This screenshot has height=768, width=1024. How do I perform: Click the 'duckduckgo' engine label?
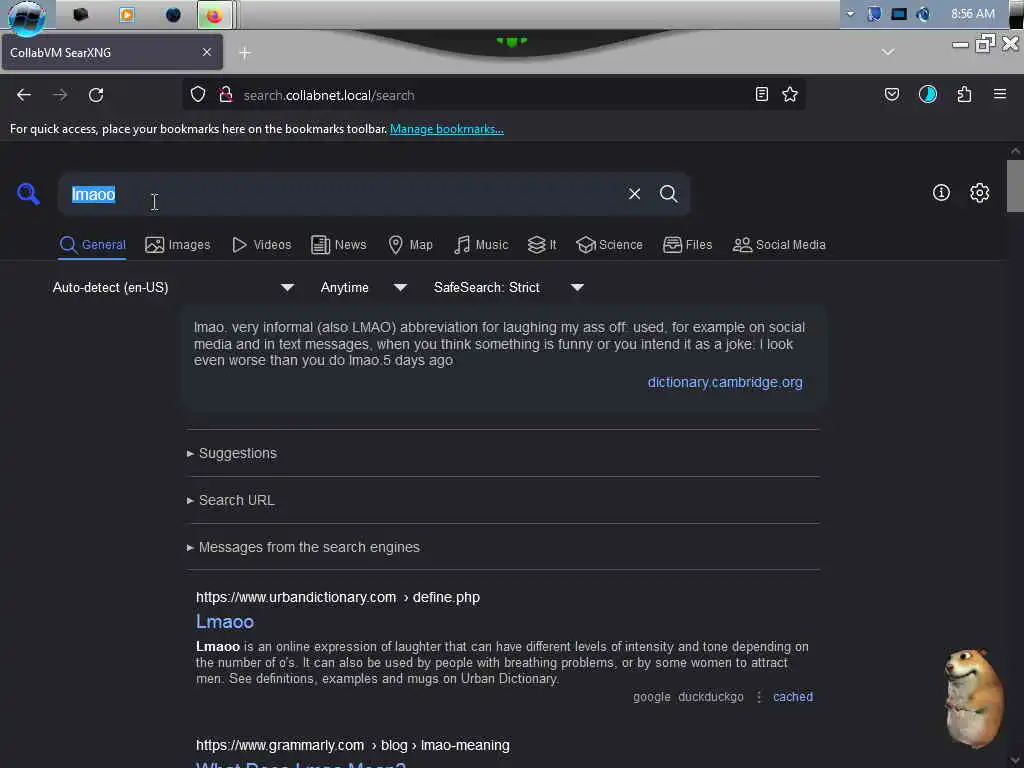point(711,697)
